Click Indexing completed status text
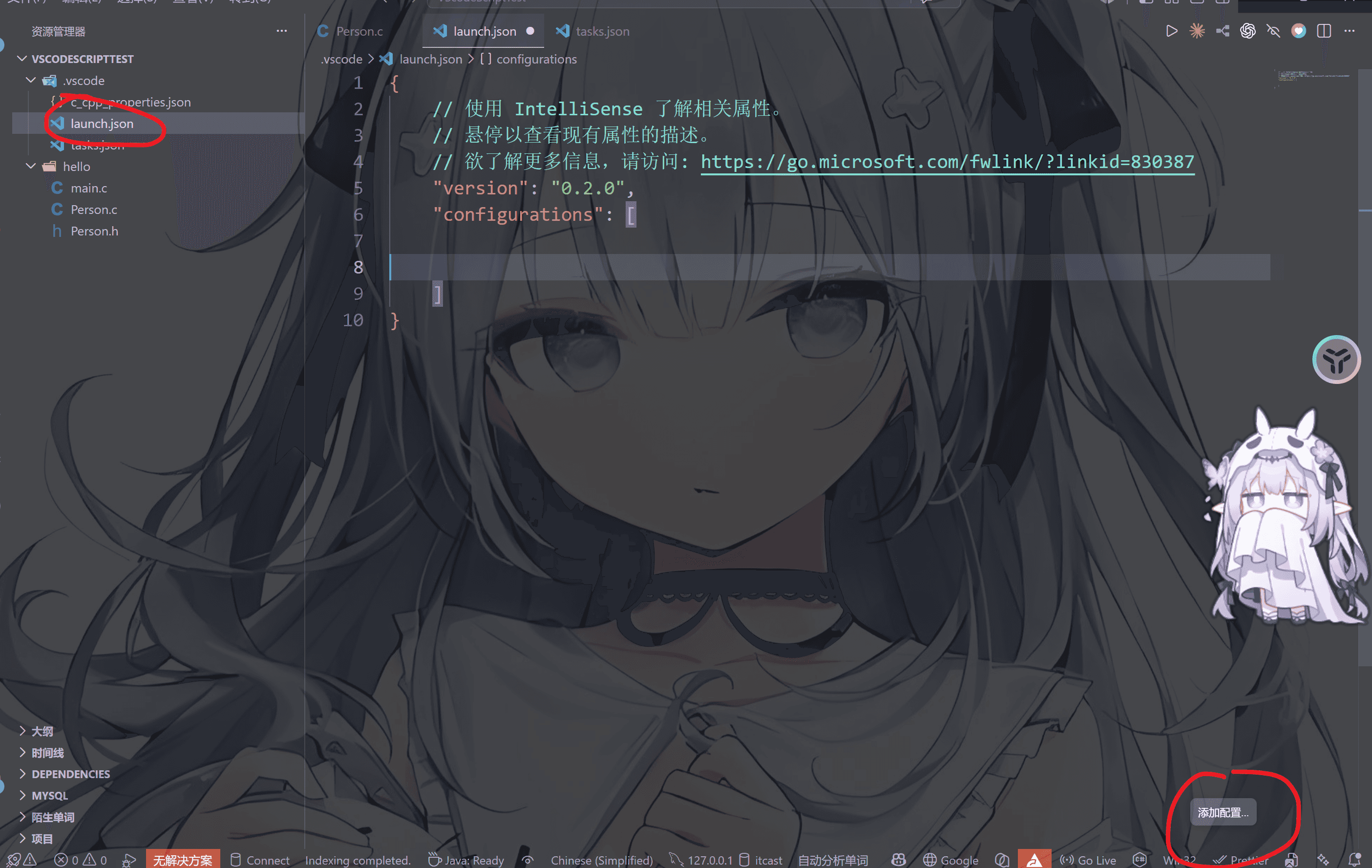1372x868 pixels. point(358,860)
